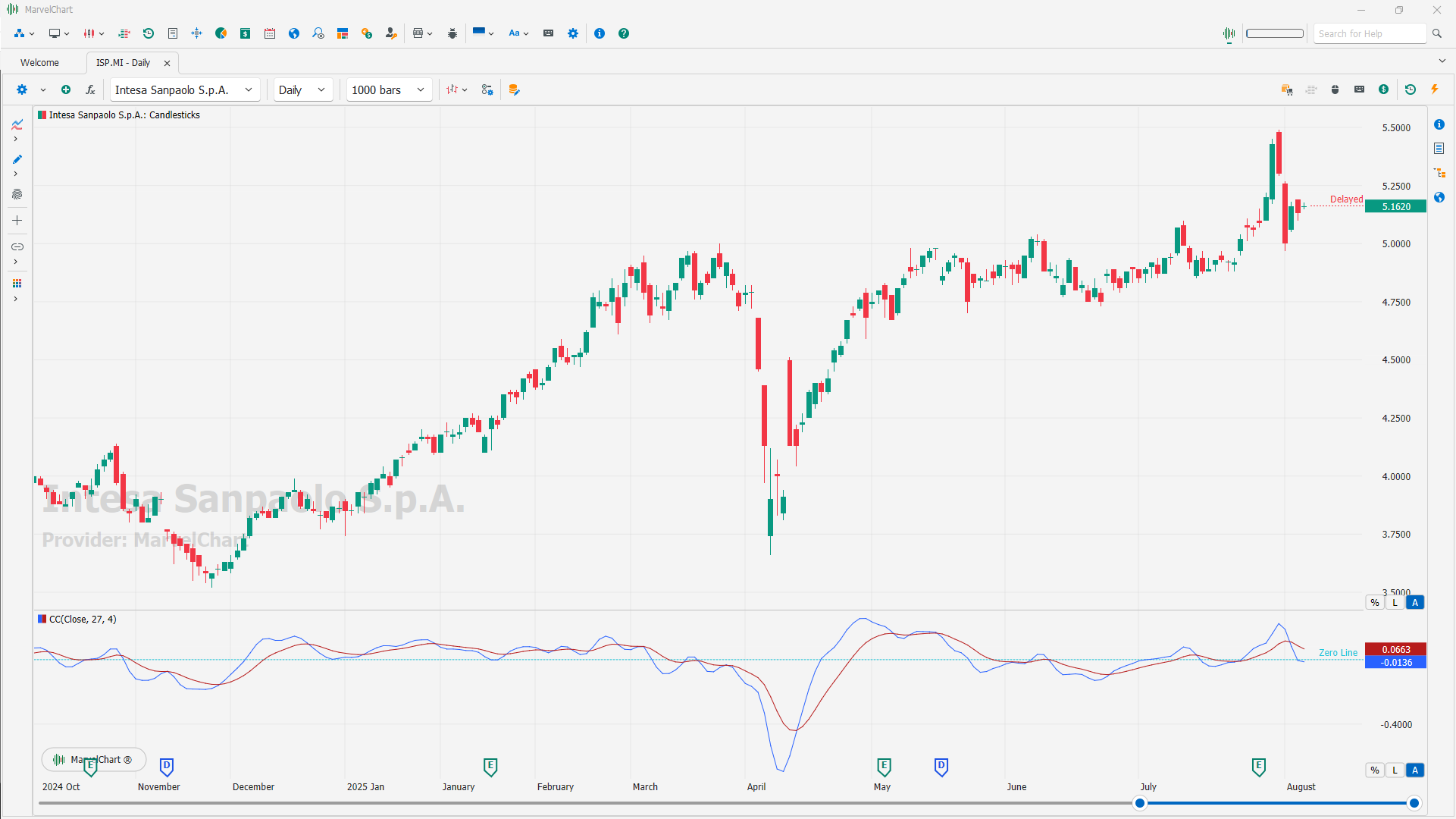Click the help search magnifier button
Screen dimensions: 1456x819
point(1436,33)
